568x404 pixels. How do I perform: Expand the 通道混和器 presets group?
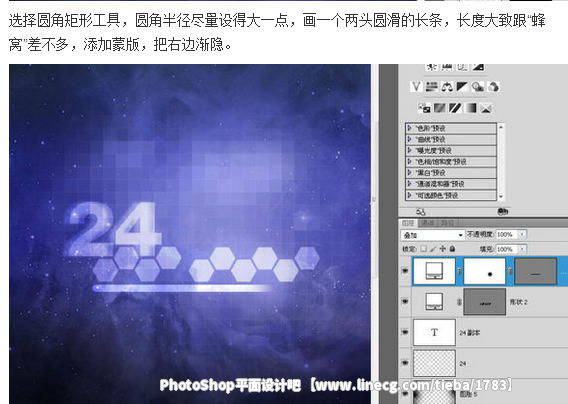pos(409,184)
